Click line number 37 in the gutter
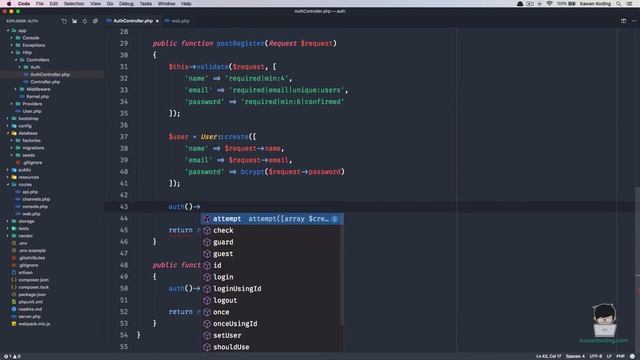The width and height of the screenshot is (640, 360). click(124, 137)
